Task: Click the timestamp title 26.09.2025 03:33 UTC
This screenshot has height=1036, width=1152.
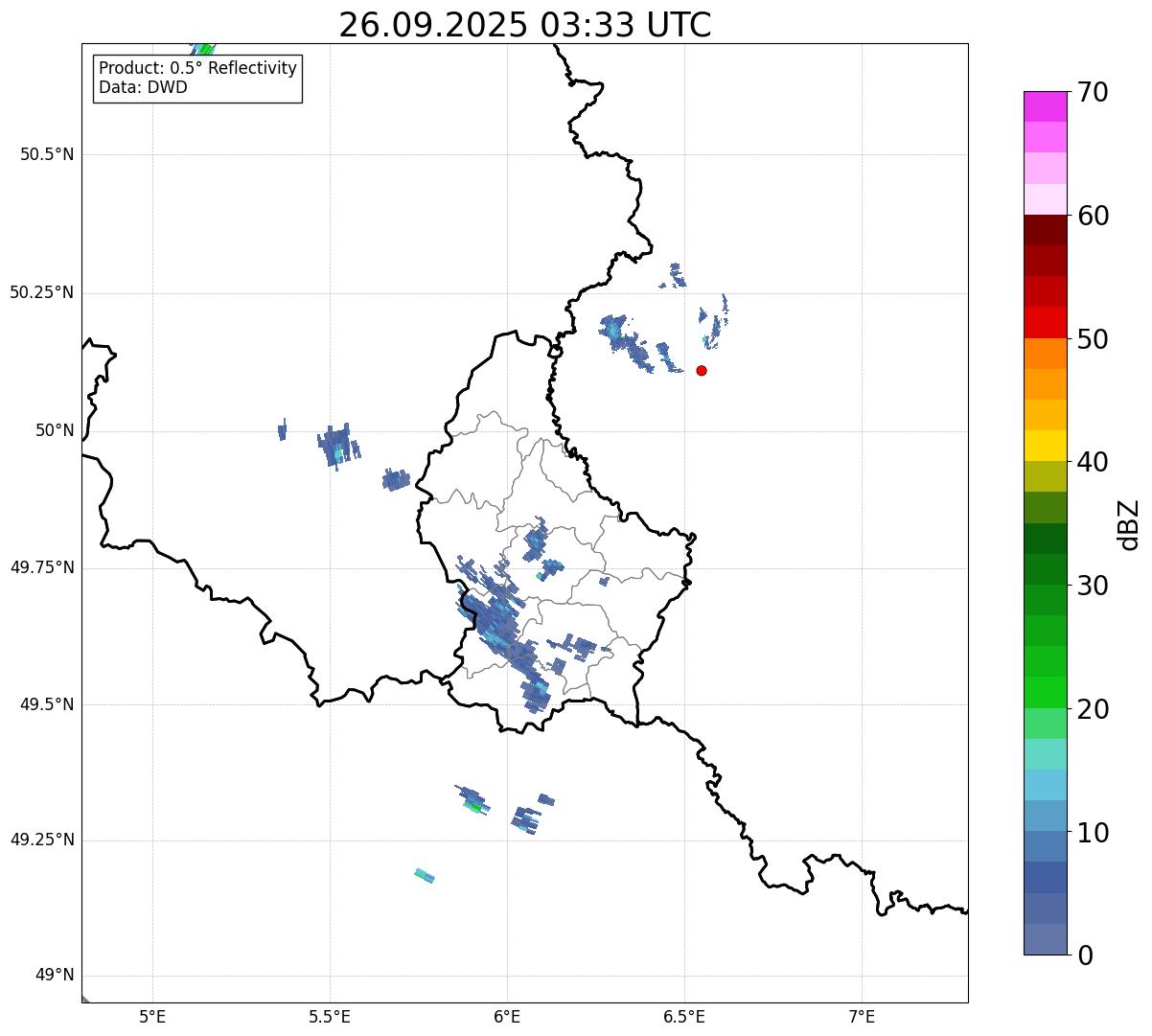Action: [525, 25]
